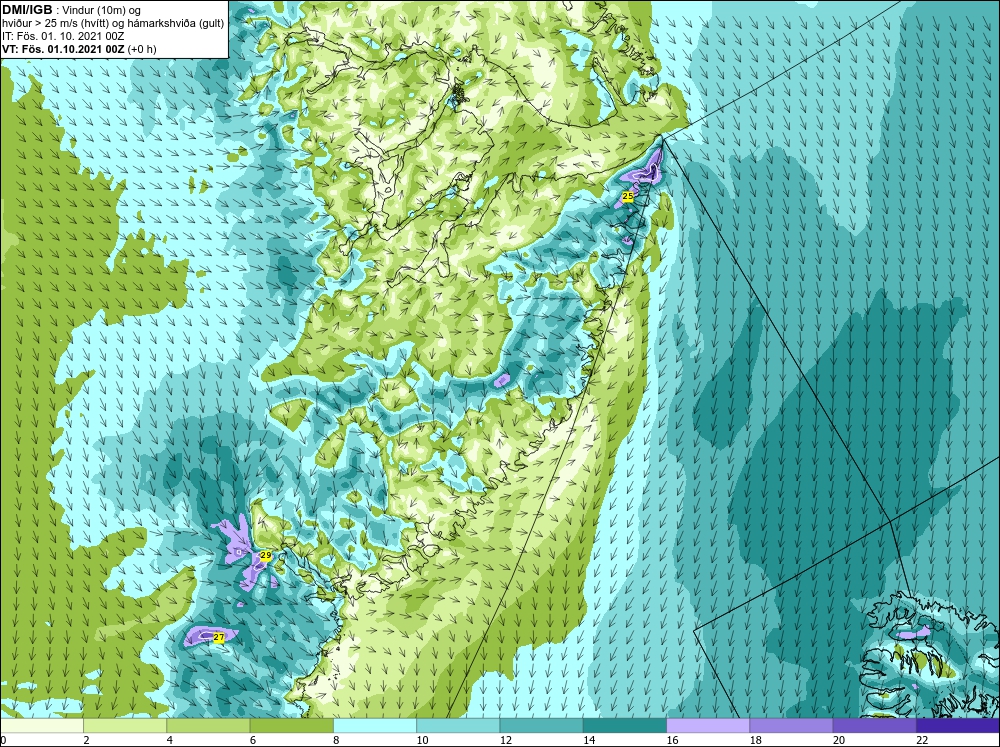Click the yellow gust label 29
Screen dimensions: 1000x747
point(266,556)
